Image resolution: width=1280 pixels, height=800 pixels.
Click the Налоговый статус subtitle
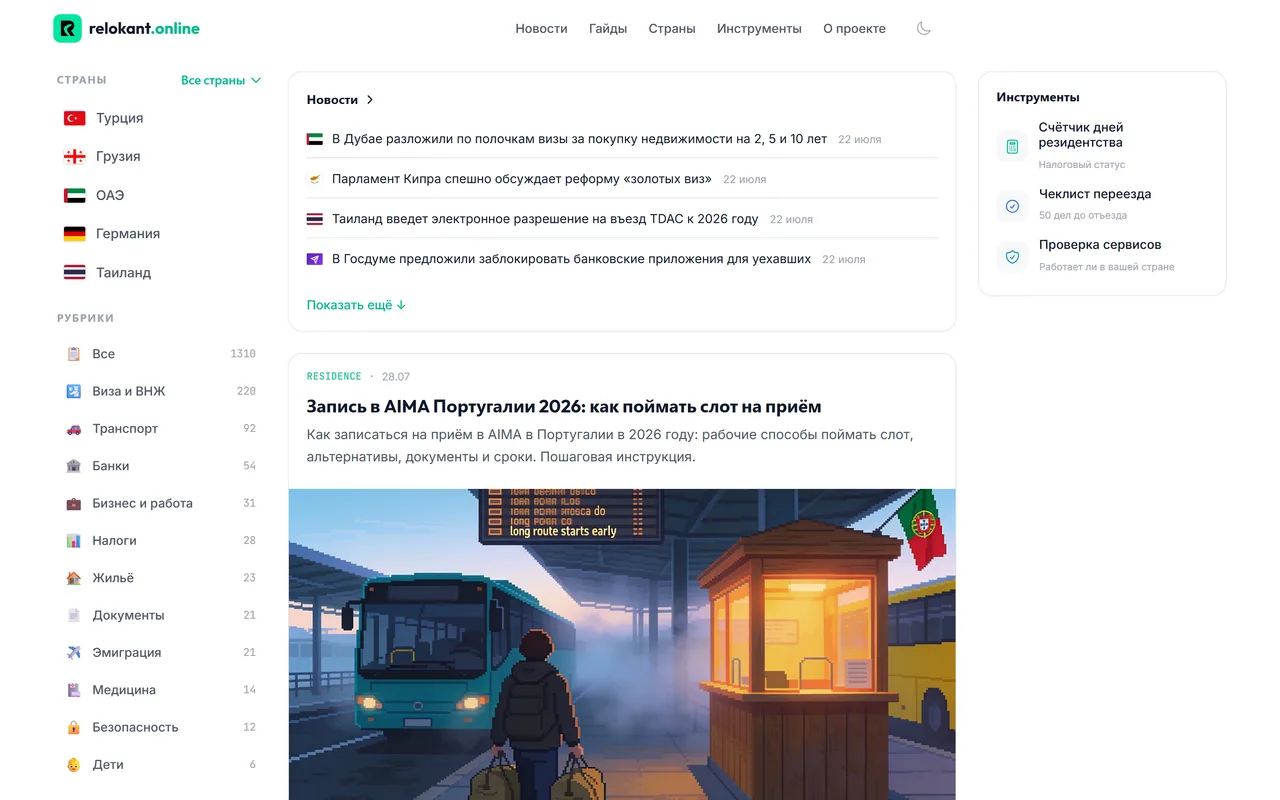tap(1082, 165)
